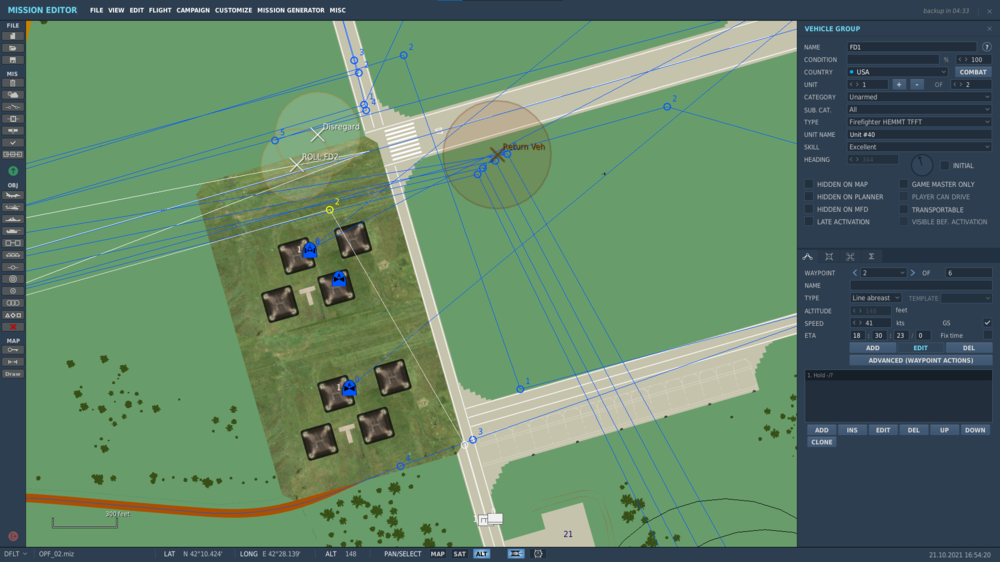The height and width of the screenshot is (562, 1000).
Task: Click ADVANCED (WAYPOINT ACTIONS) button
Action: (921, 360)
